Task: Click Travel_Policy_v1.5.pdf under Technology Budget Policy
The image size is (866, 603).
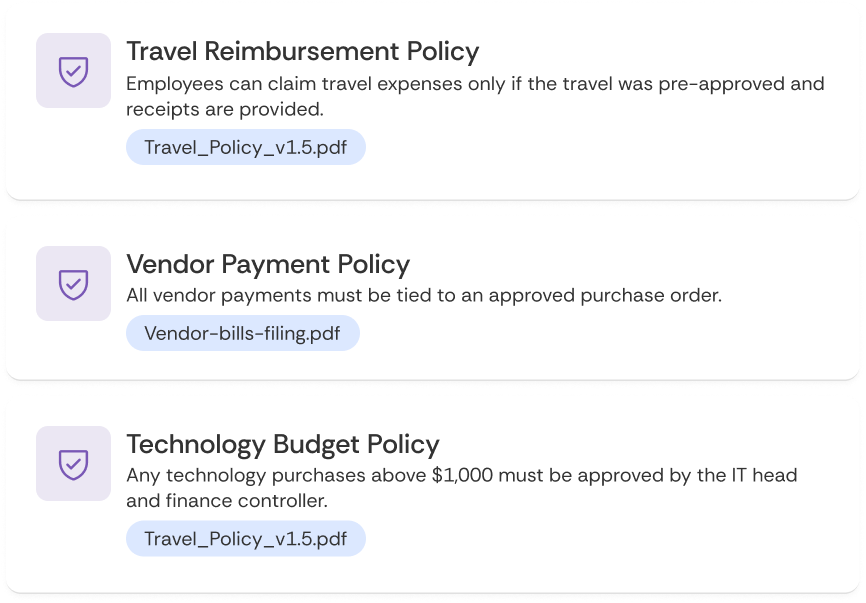Action: [245, 538]
